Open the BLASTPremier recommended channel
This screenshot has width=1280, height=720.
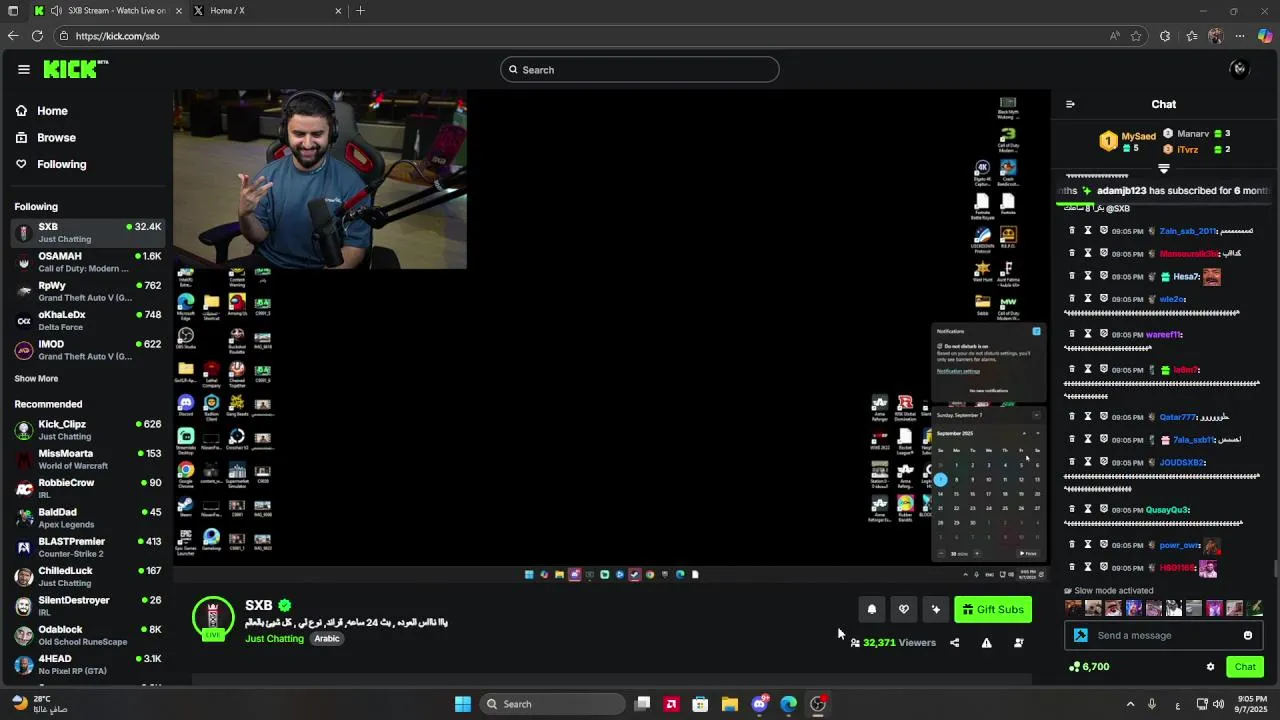[x=88, y=547]
